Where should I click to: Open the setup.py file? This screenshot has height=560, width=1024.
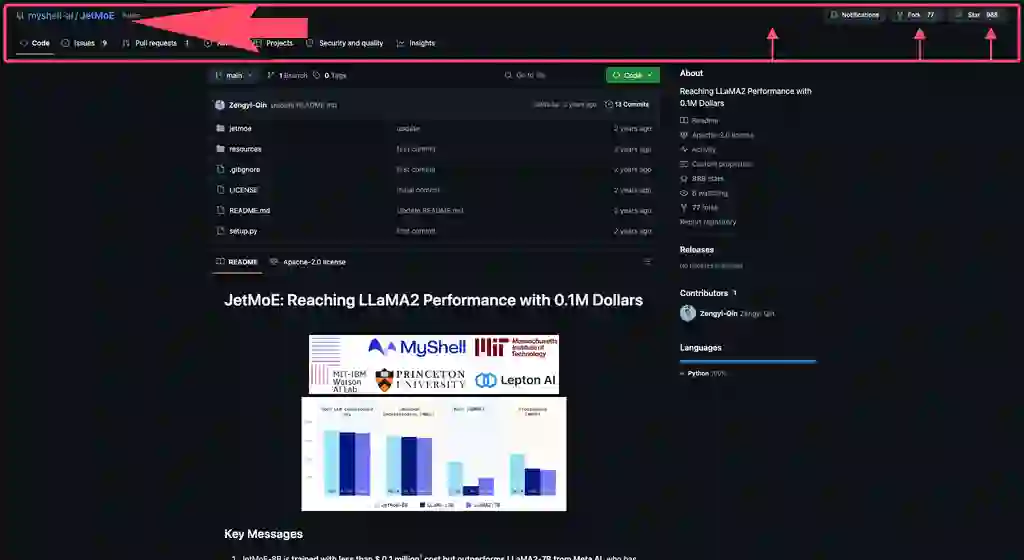pyautogui.click(x=243, y=231)
